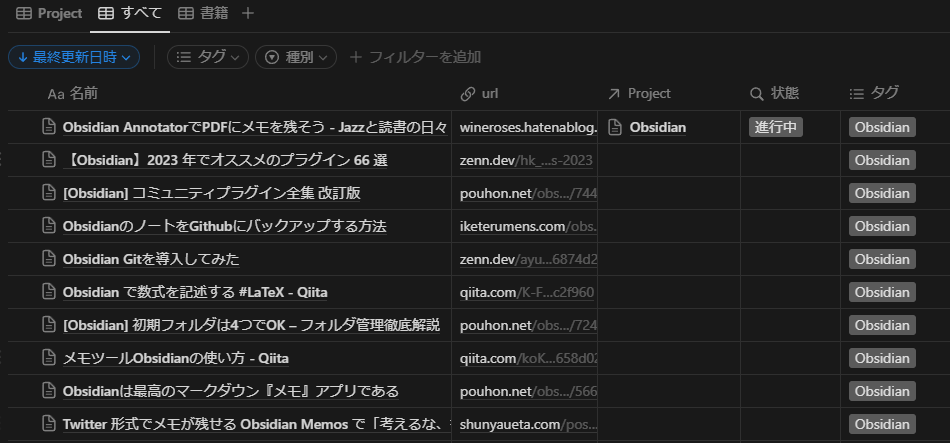Click page icon of Githubにバックアップ row
The width and height of the screenshot is (950, 443).
[48, 226]
